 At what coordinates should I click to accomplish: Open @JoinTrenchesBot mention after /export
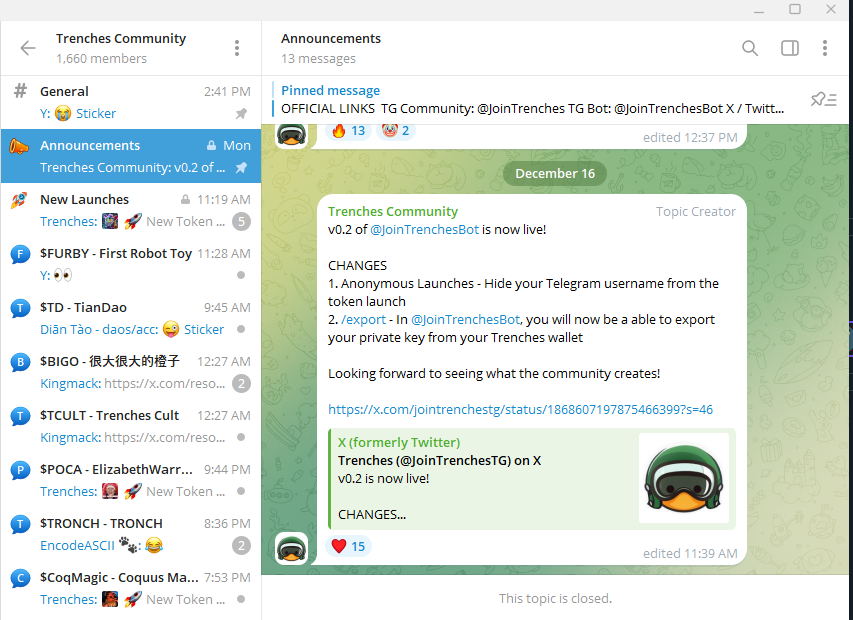pyautogui.click(x=466, y=319)
